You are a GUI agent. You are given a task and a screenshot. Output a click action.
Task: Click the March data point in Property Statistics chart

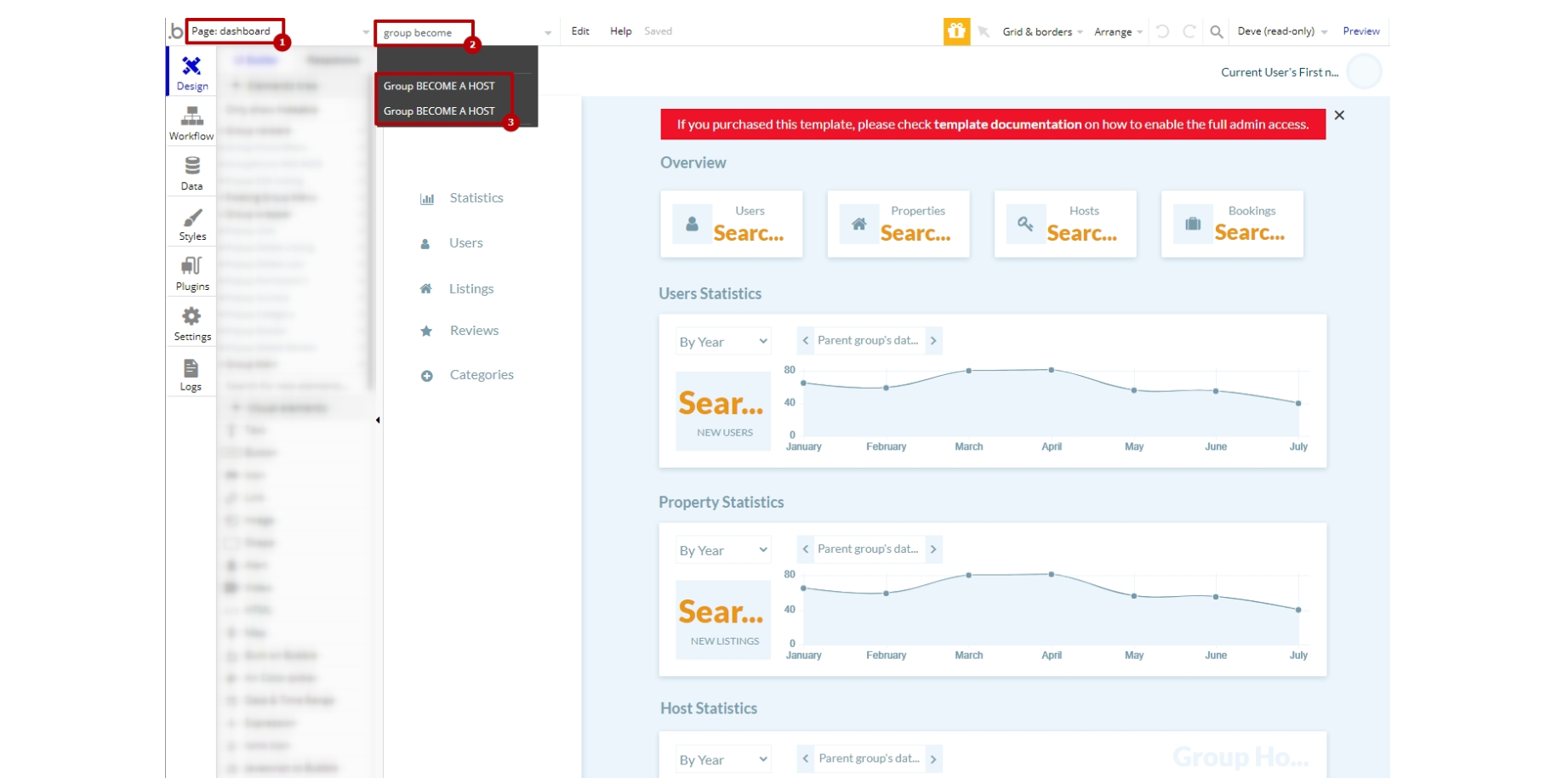click(969, 575)
